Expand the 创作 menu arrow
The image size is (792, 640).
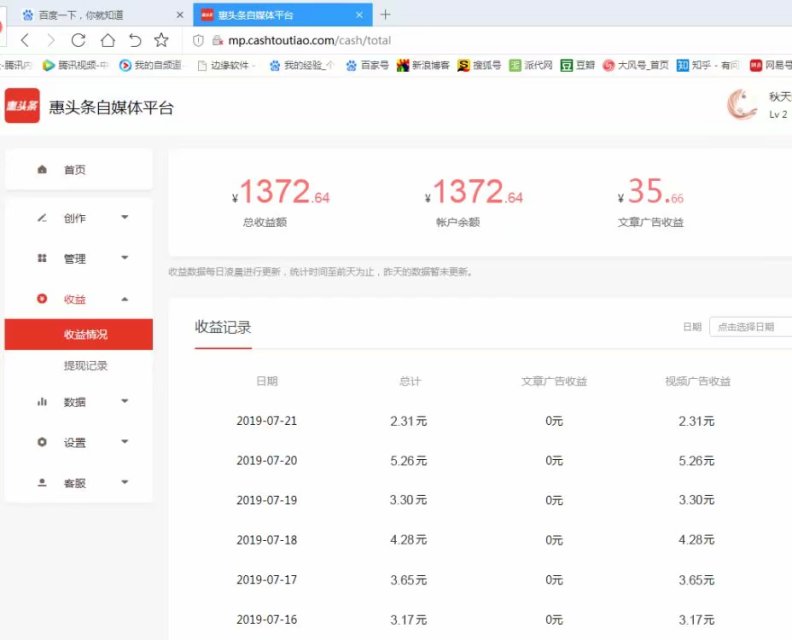click(125, 217)
